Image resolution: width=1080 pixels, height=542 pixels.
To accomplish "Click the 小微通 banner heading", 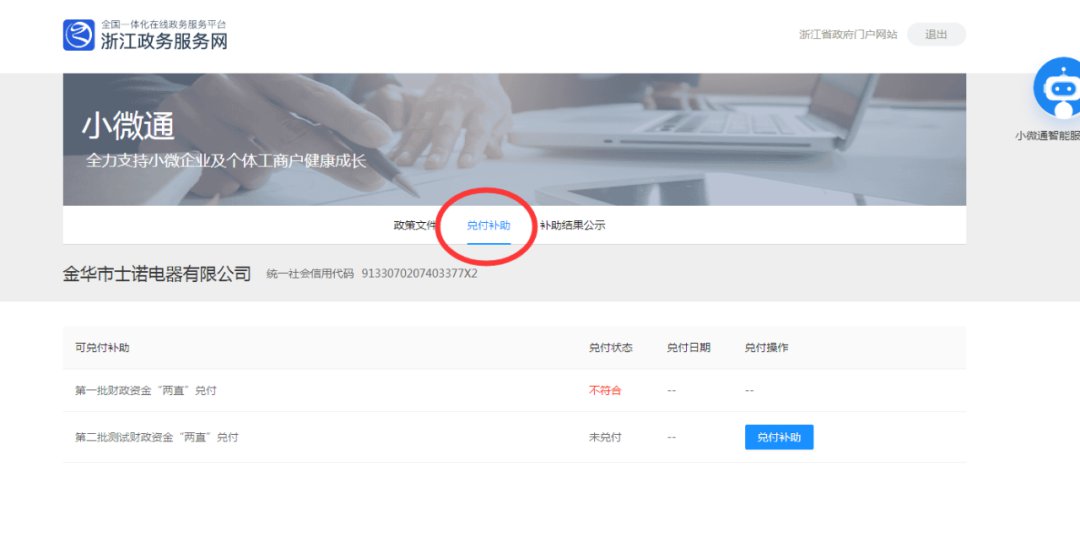I will (x=128, y=126).
